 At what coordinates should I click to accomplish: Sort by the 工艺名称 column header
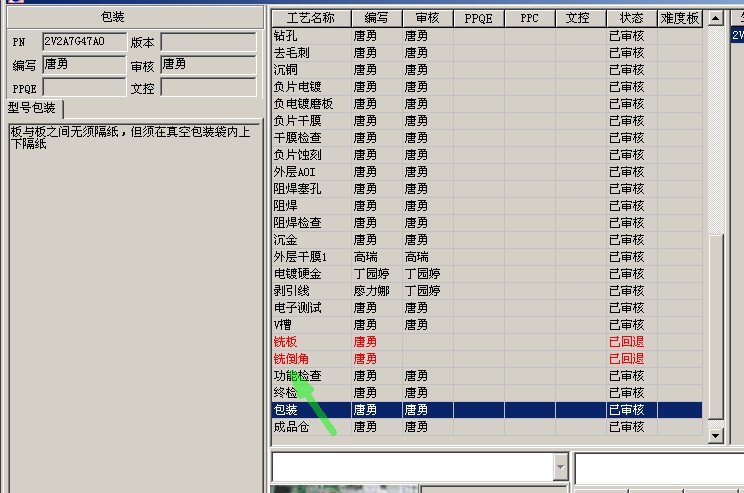(311, 19)
